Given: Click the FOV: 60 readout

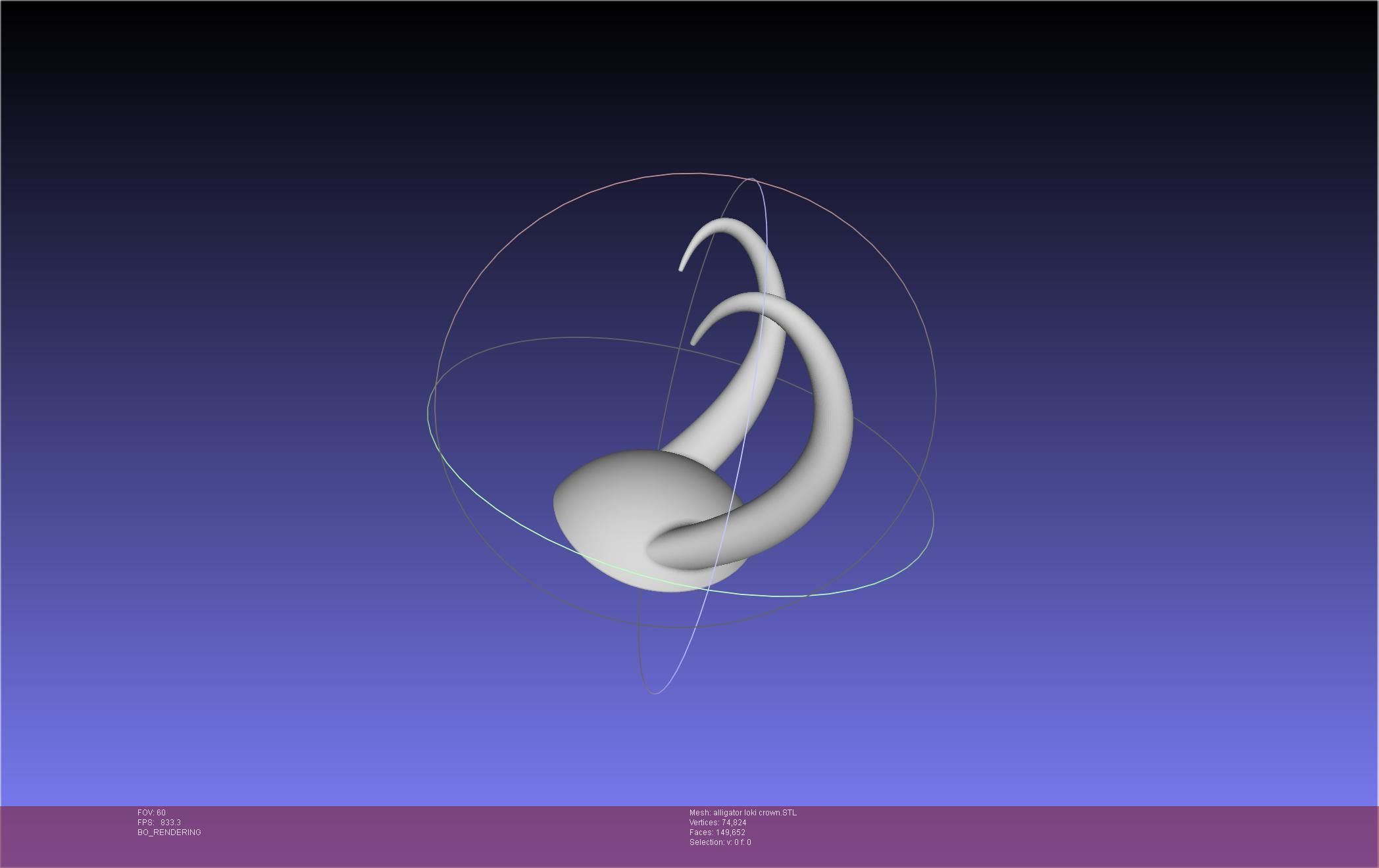Looking at the screenshot, I should tap(151, 813).
